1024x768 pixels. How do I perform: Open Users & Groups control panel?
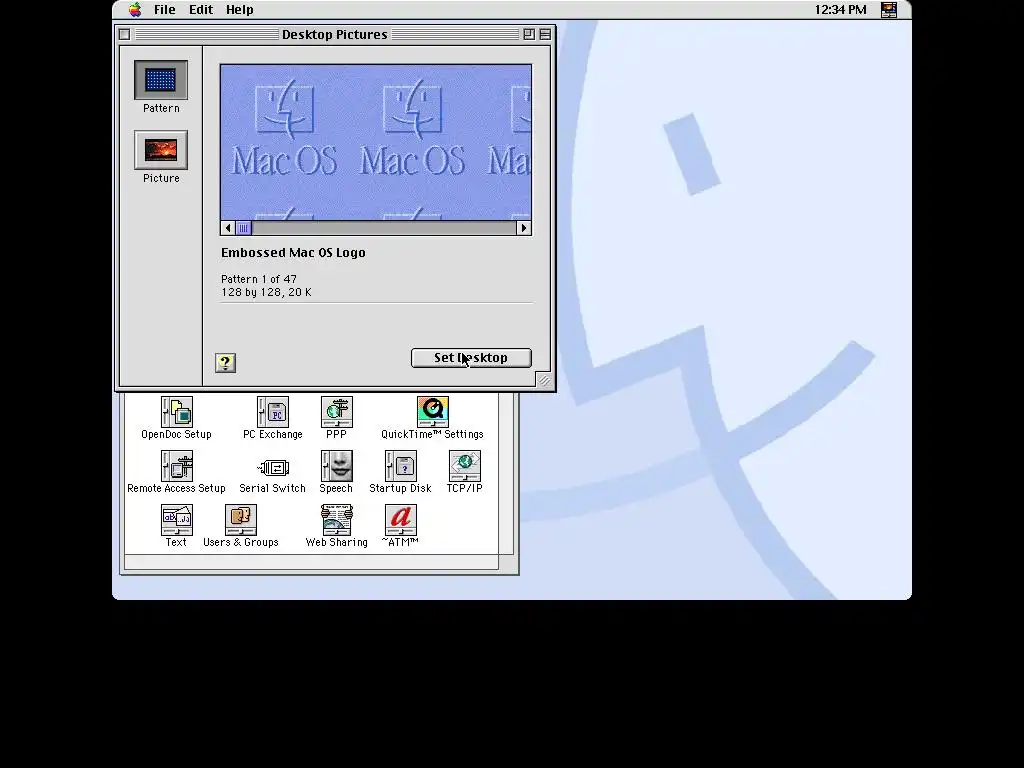pos(240,520)
